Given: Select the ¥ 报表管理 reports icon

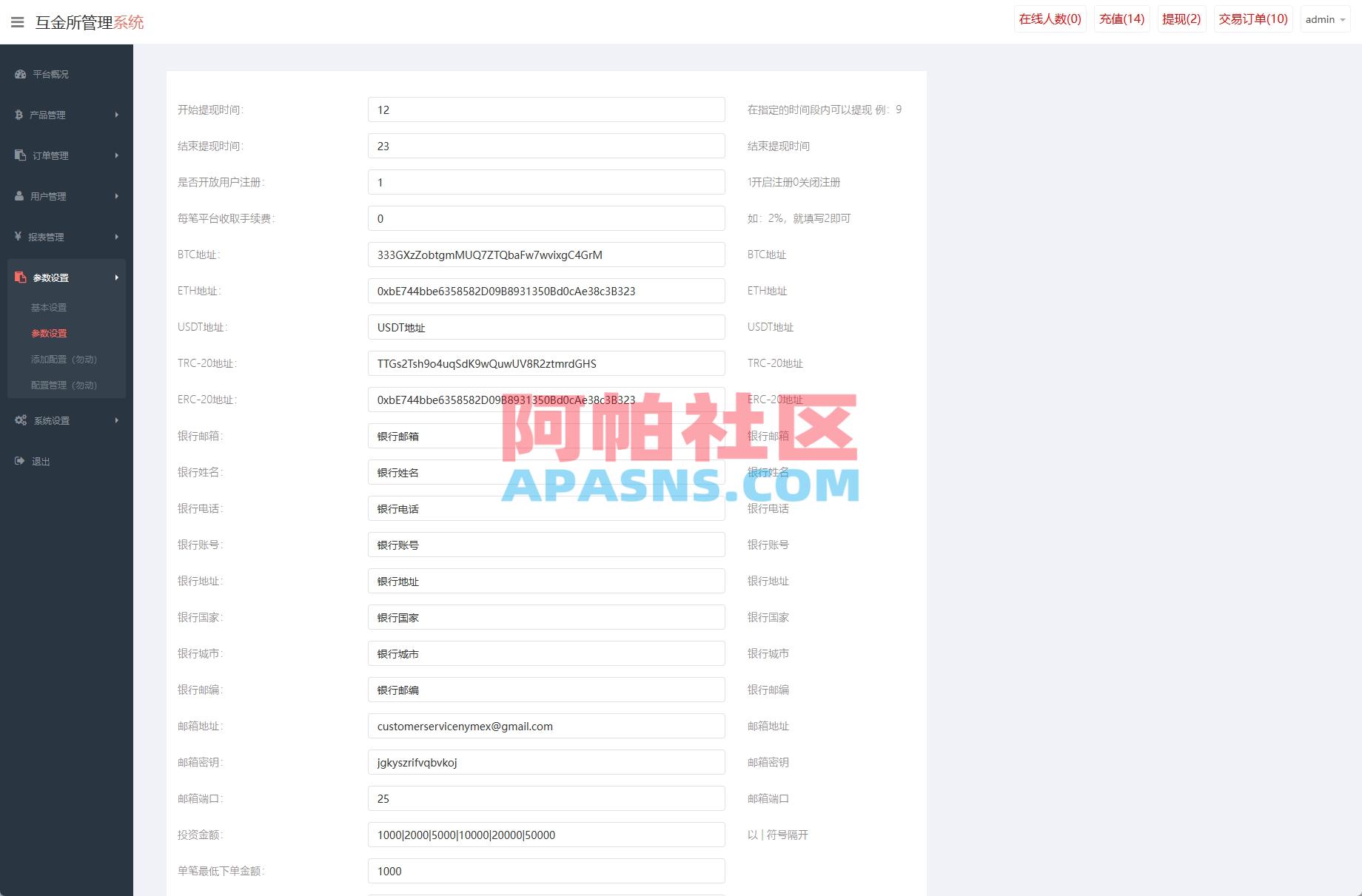Looking at the screenshot, I should (19, 237).
